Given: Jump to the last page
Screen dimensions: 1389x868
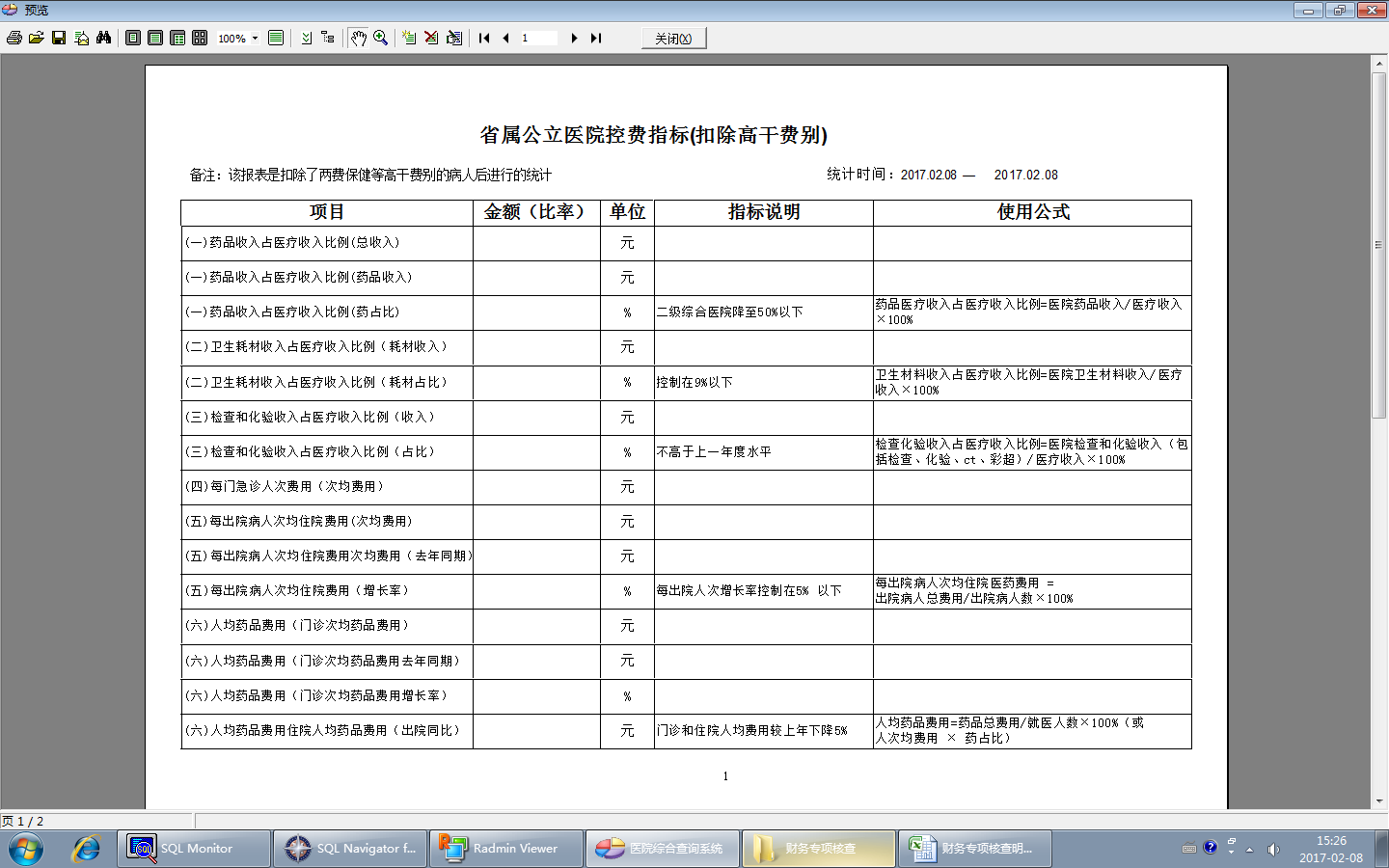Looking at the screenshot, I should tap(596, 38).
